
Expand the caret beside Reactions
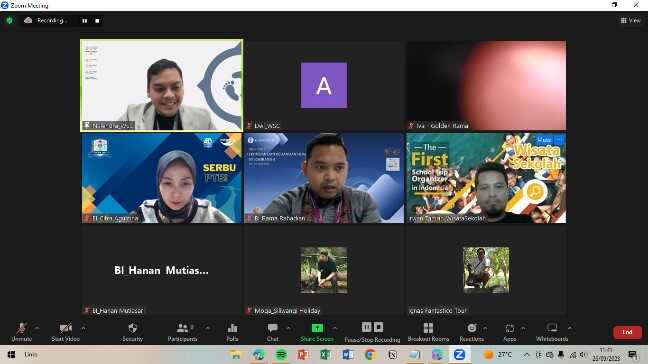click(485, 328)
